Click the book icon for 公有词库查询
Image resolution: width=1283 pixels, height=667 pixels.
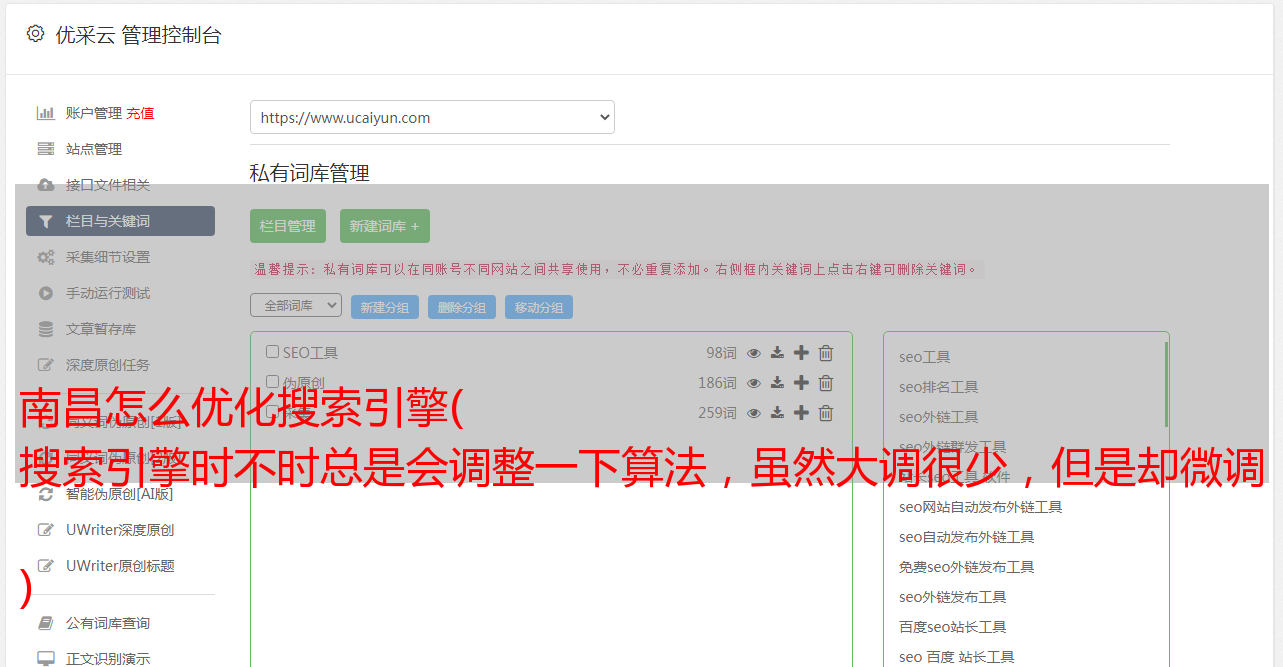46,623
